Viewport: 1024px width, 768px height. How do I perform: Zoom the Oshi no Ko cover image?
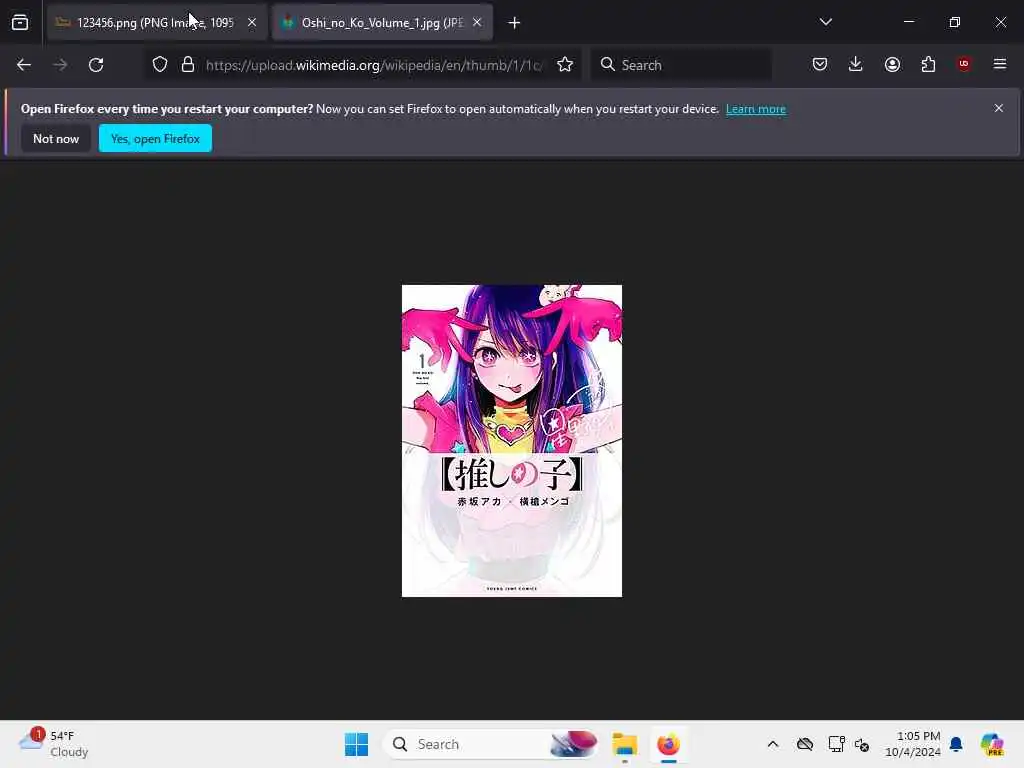512,441
